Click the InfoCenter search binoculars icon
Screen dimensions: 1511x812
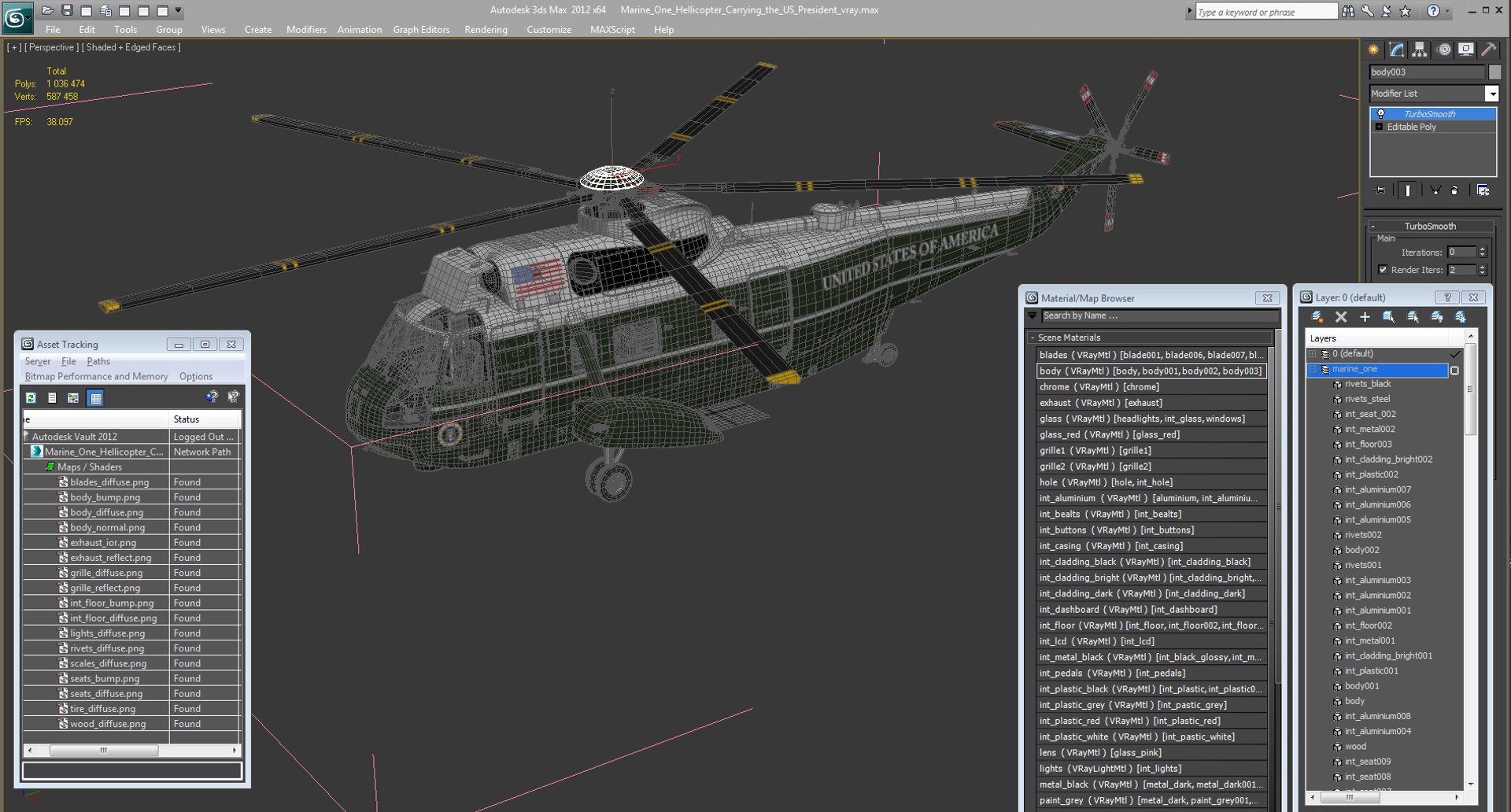[x=1348, y=11]
